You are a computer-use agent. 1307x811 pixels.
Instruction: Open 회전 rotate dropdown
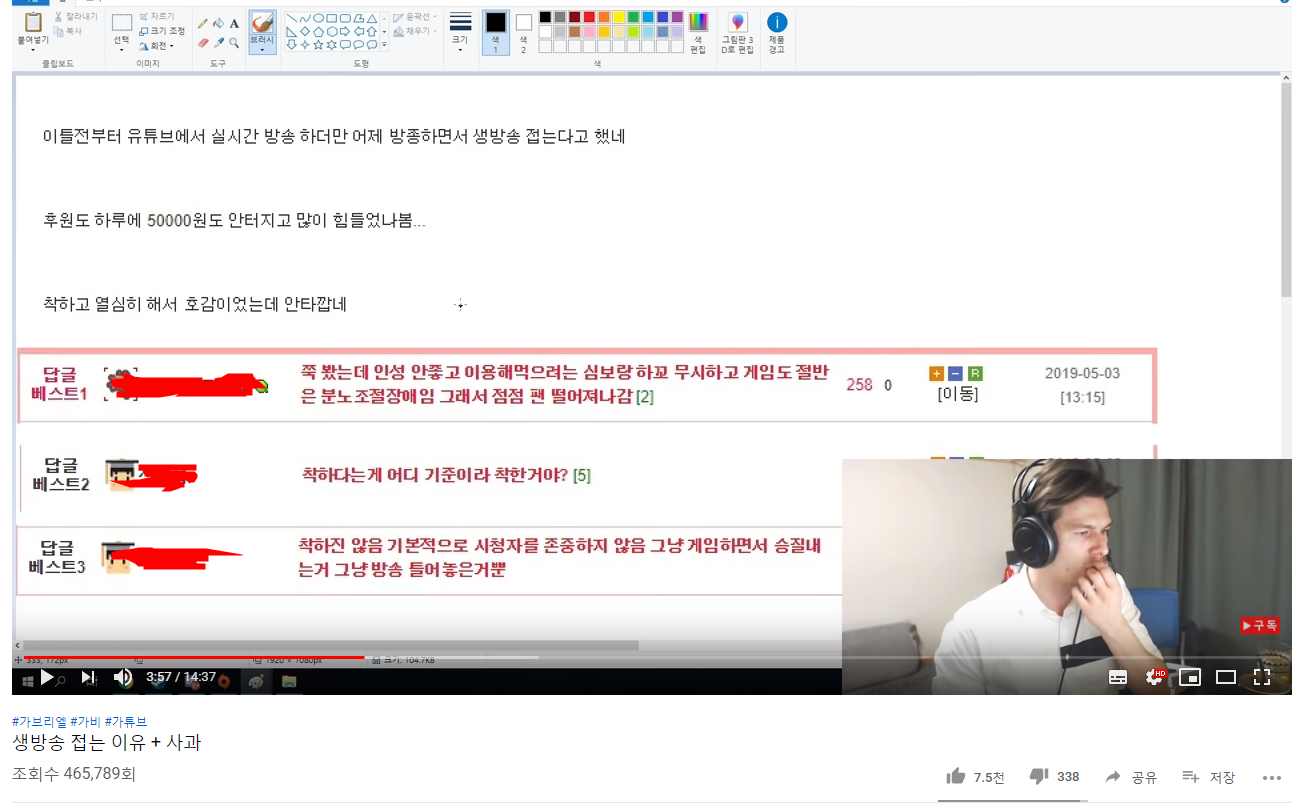[157, 45]
